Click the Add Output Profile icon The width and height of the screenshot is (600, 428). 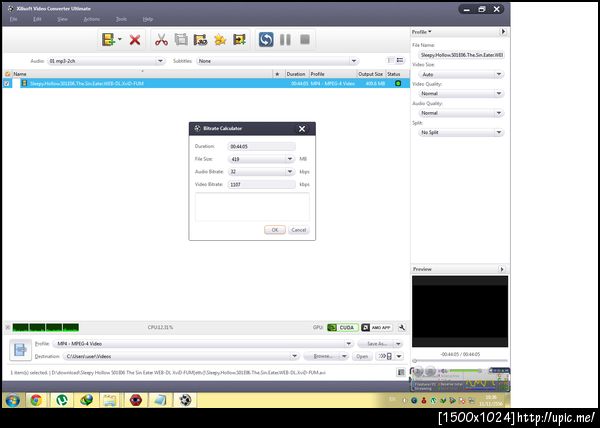pos(240,39)
